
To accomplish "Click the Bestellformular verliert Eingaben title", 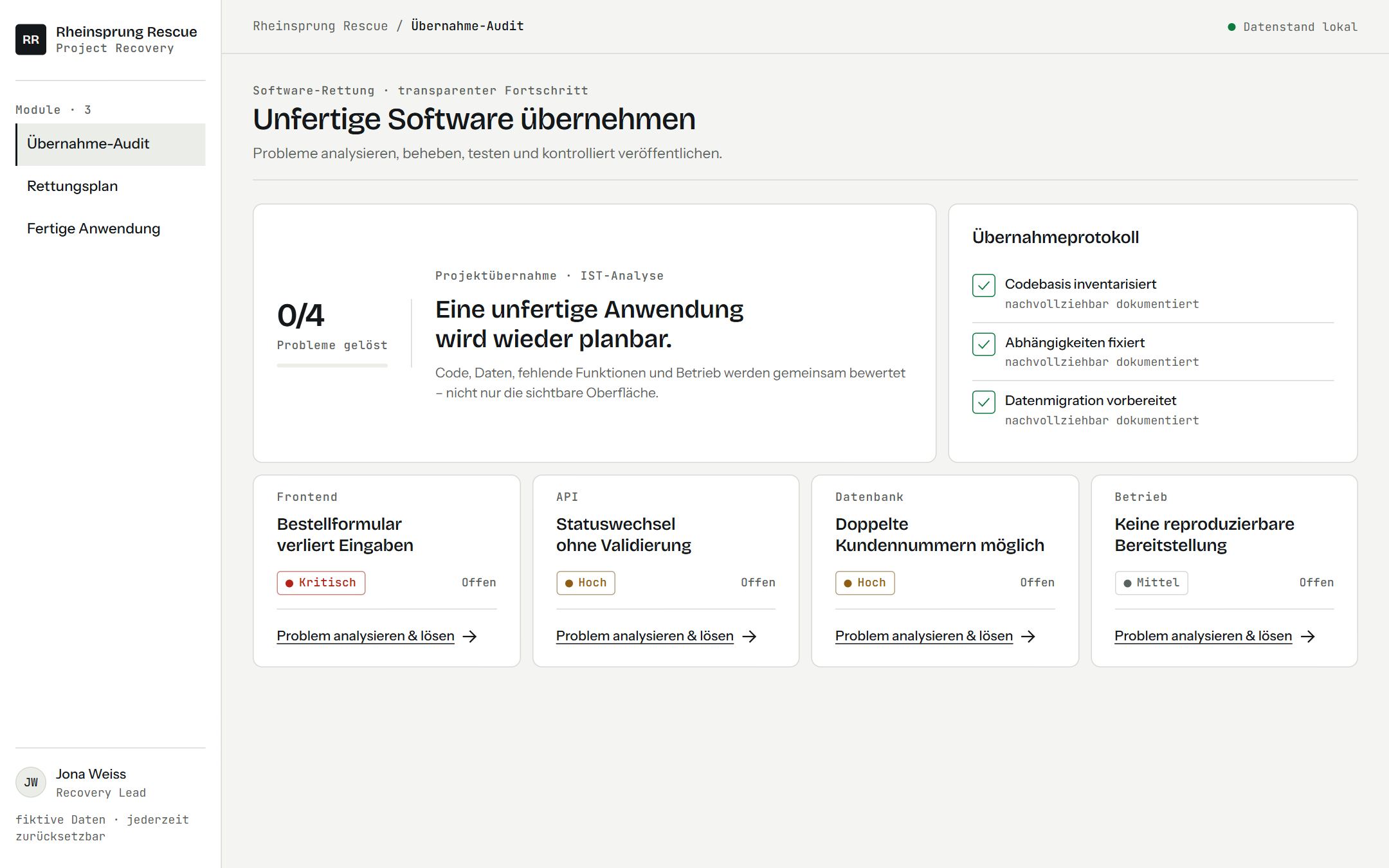I will click(x=345, y=534).
